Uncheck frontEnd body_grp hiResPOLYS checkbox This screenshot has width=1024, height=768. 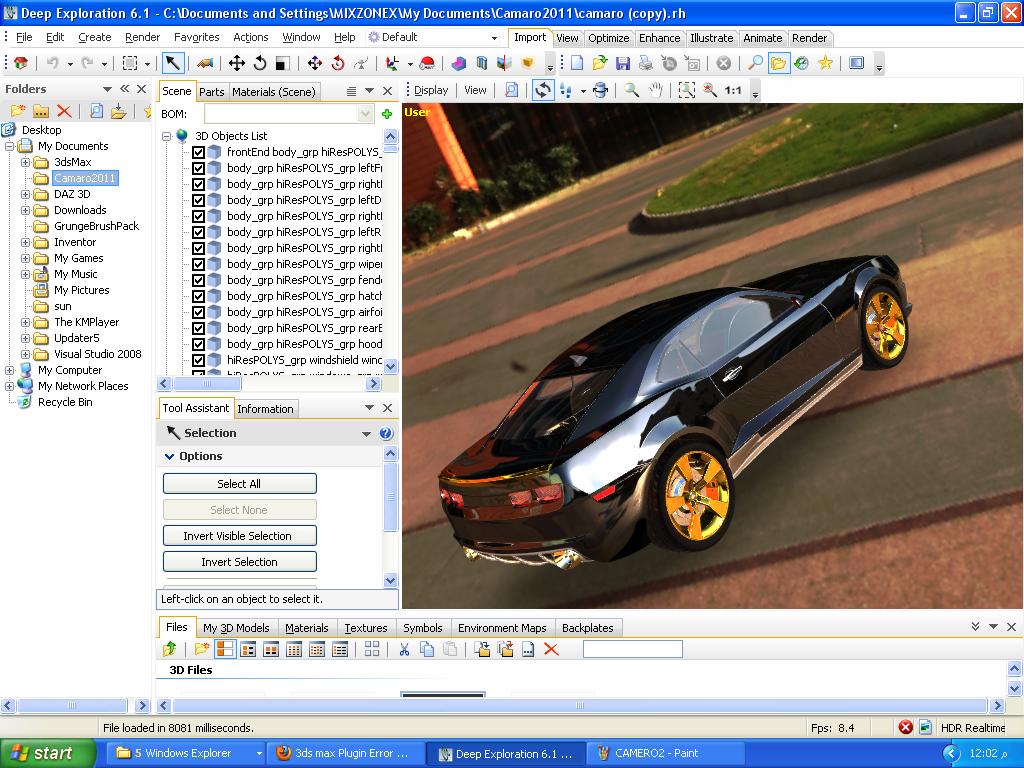coord(199,152)
